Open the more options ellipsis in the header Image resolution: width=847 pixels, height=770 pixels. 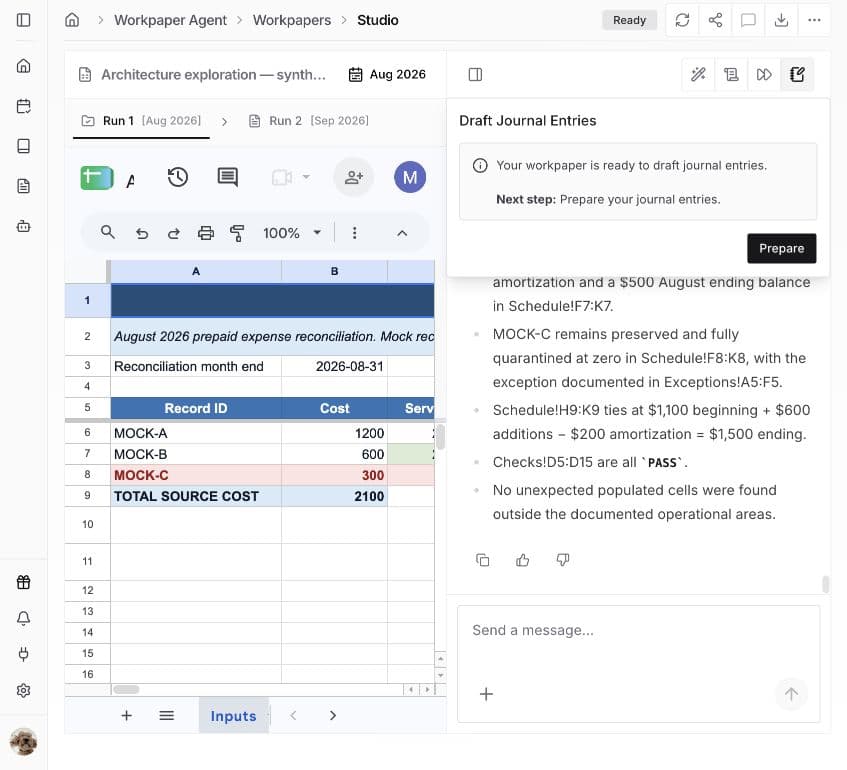pyautogui.click(x=814, y=20)
